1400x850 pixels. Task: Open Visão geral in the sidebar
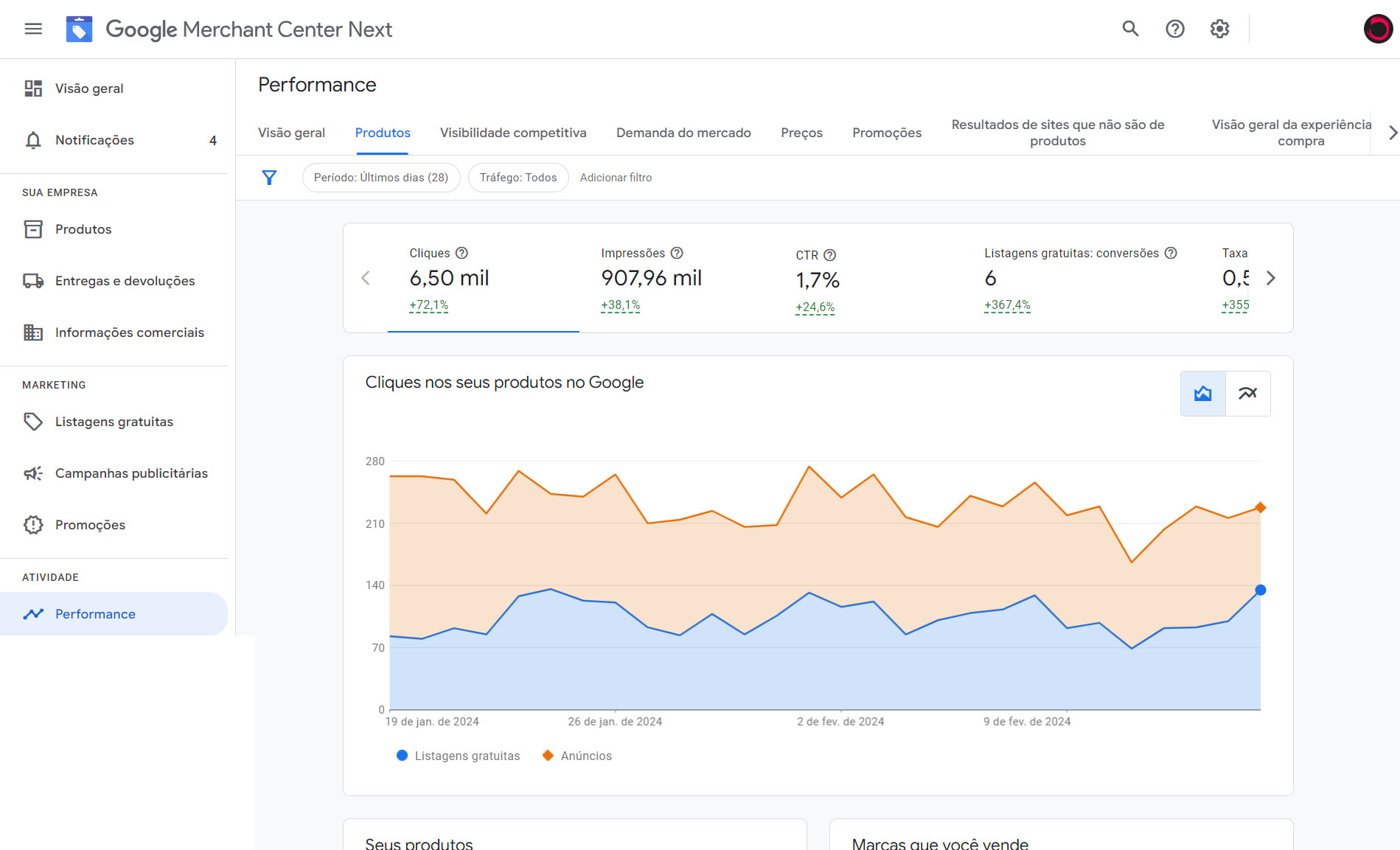[x=114, y=88]
